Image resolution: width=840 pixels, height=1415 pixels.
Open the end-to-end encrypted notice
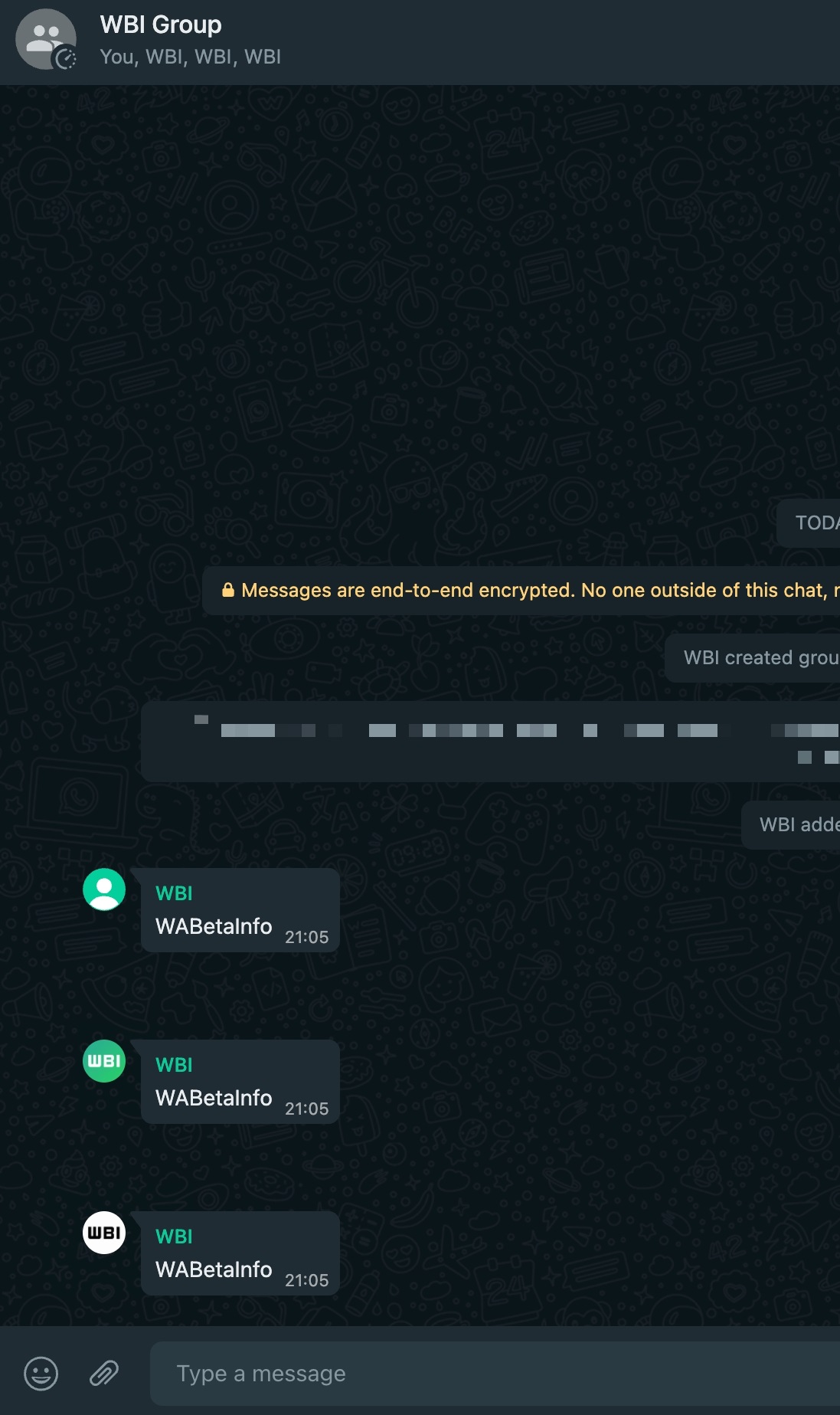[x=521, y=591]
